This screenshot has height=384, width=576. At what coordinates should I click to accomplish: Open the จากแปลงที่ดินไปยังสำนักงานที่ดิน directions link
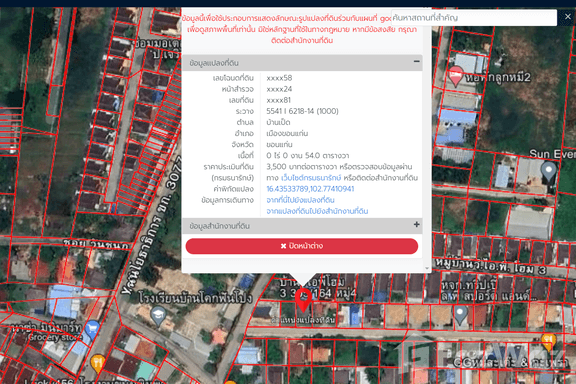pos(317,211)
